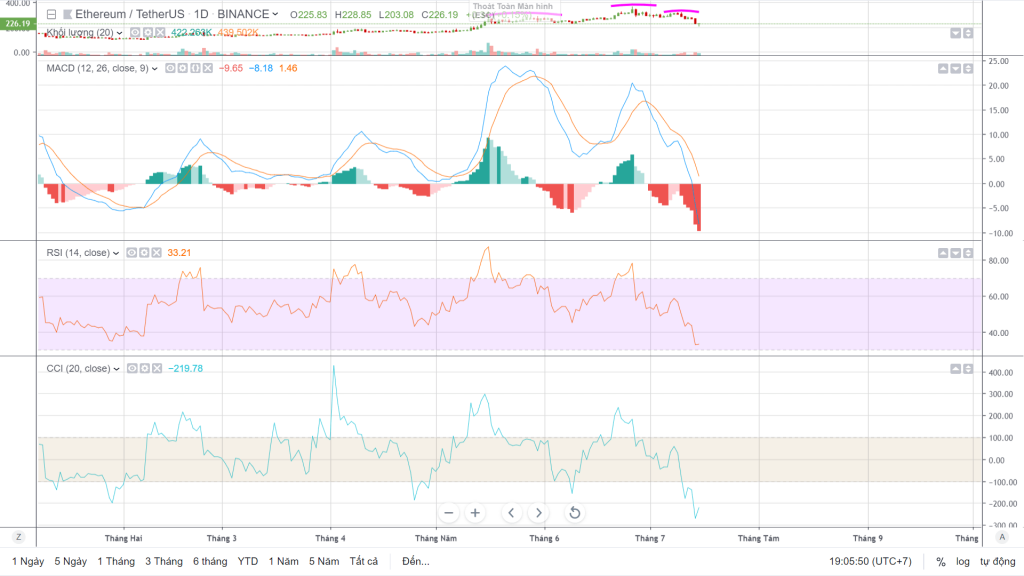Select the YTD time range
The width and height of the screenshot is (1024, 576).
coord(248,562)
